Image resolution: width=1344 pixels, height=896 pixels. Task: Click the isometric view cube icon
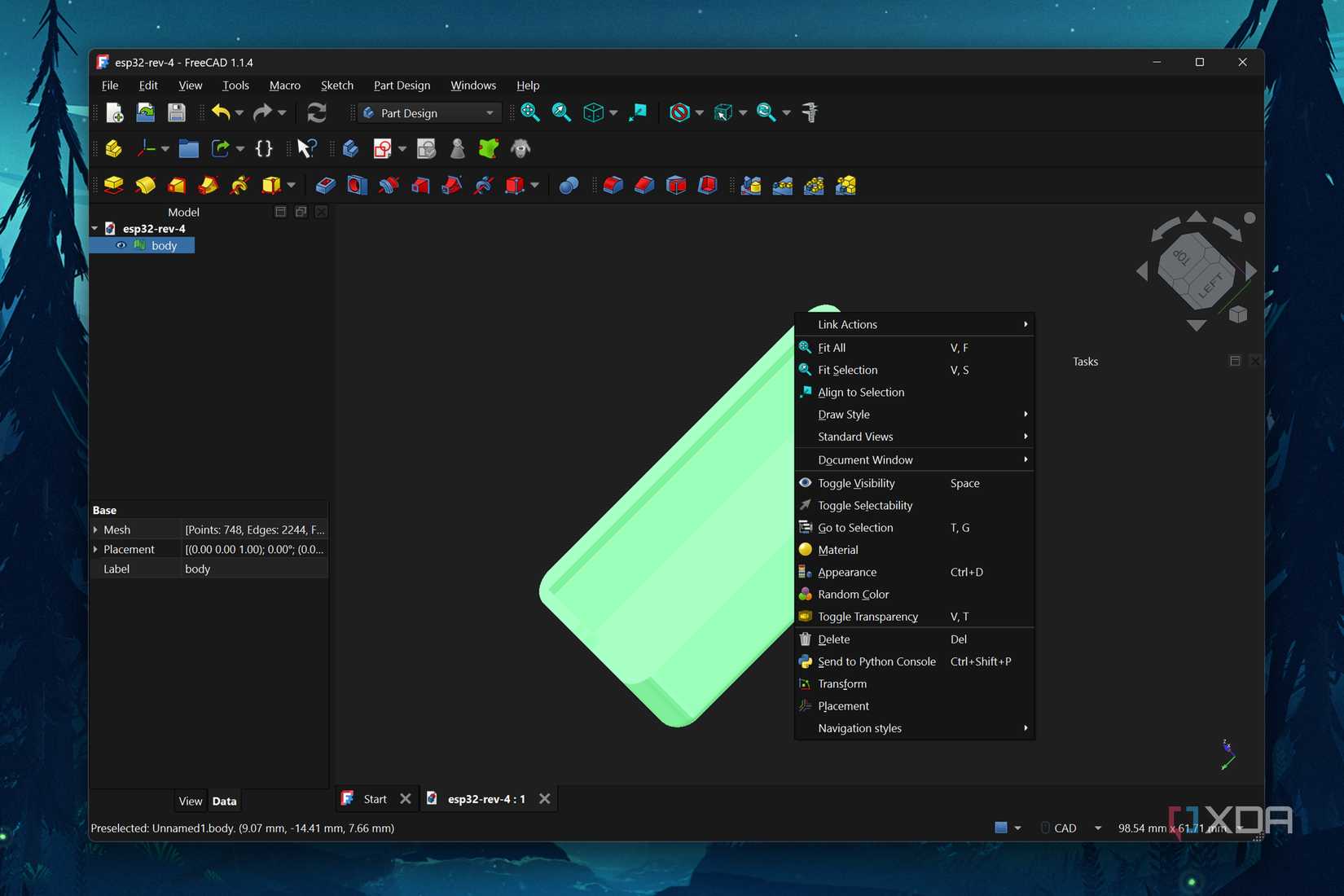point(593,112)
